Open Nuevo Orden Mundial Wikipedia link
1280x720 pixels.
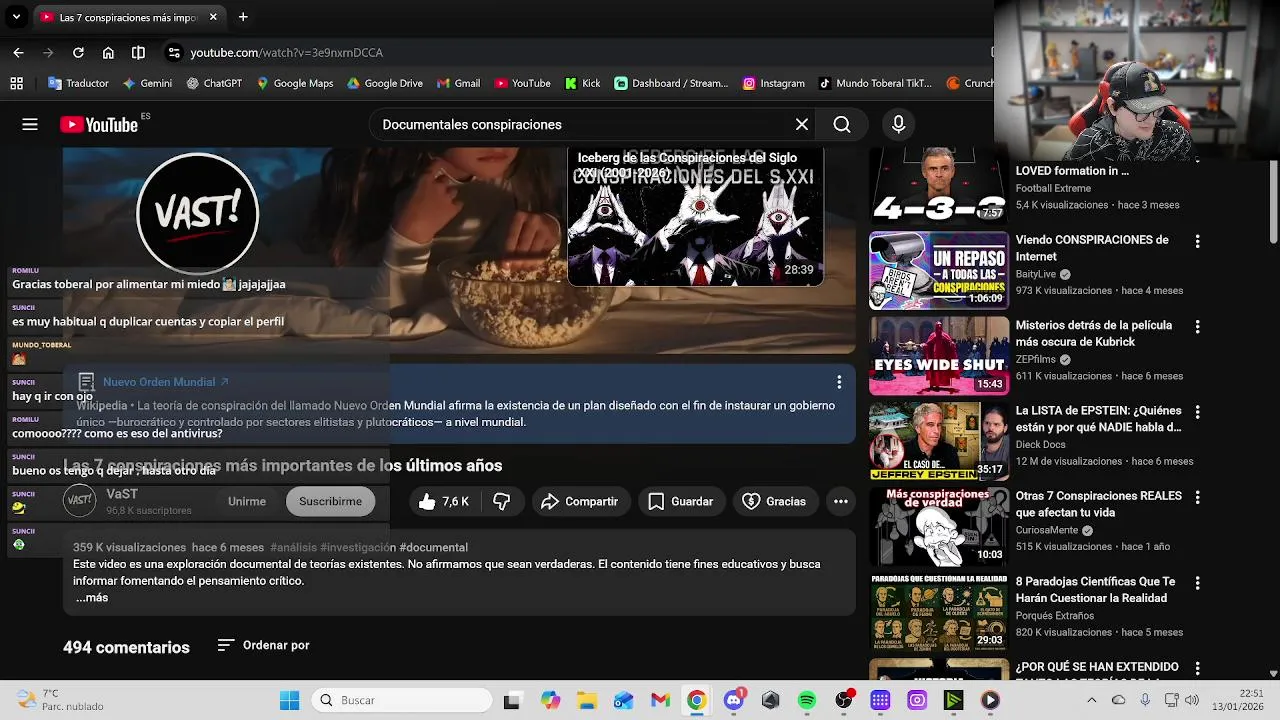(166, 382)
